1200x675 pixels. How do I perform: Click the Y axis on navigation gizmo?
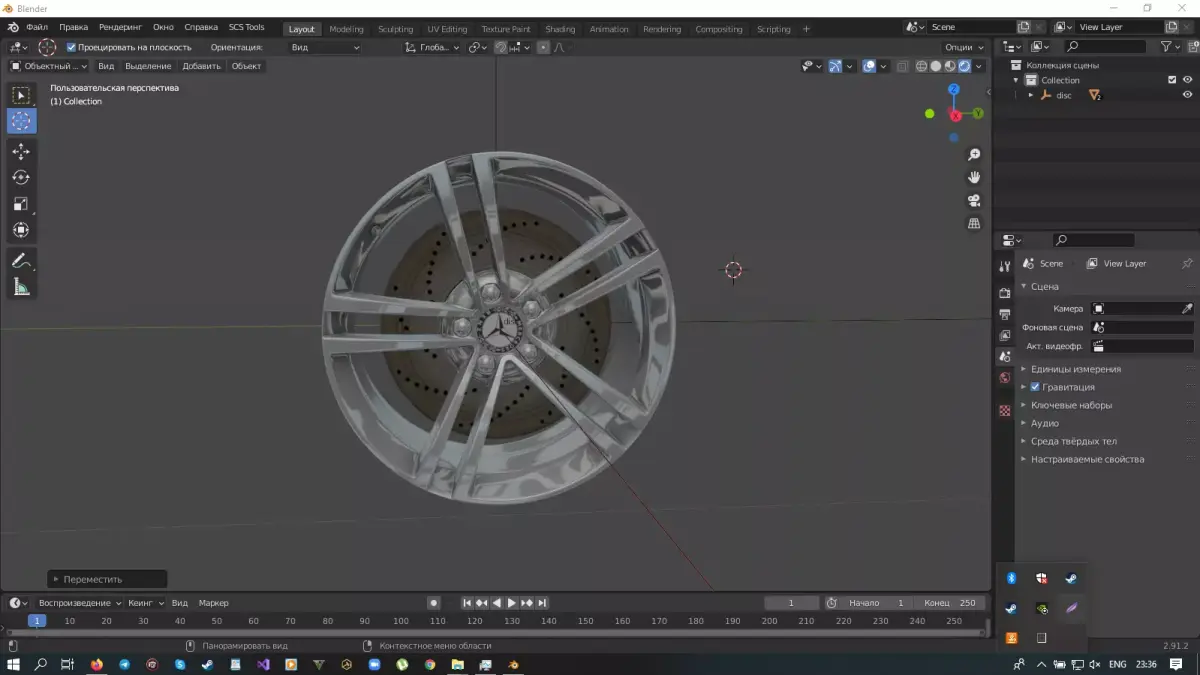click(x=978, y=114)
